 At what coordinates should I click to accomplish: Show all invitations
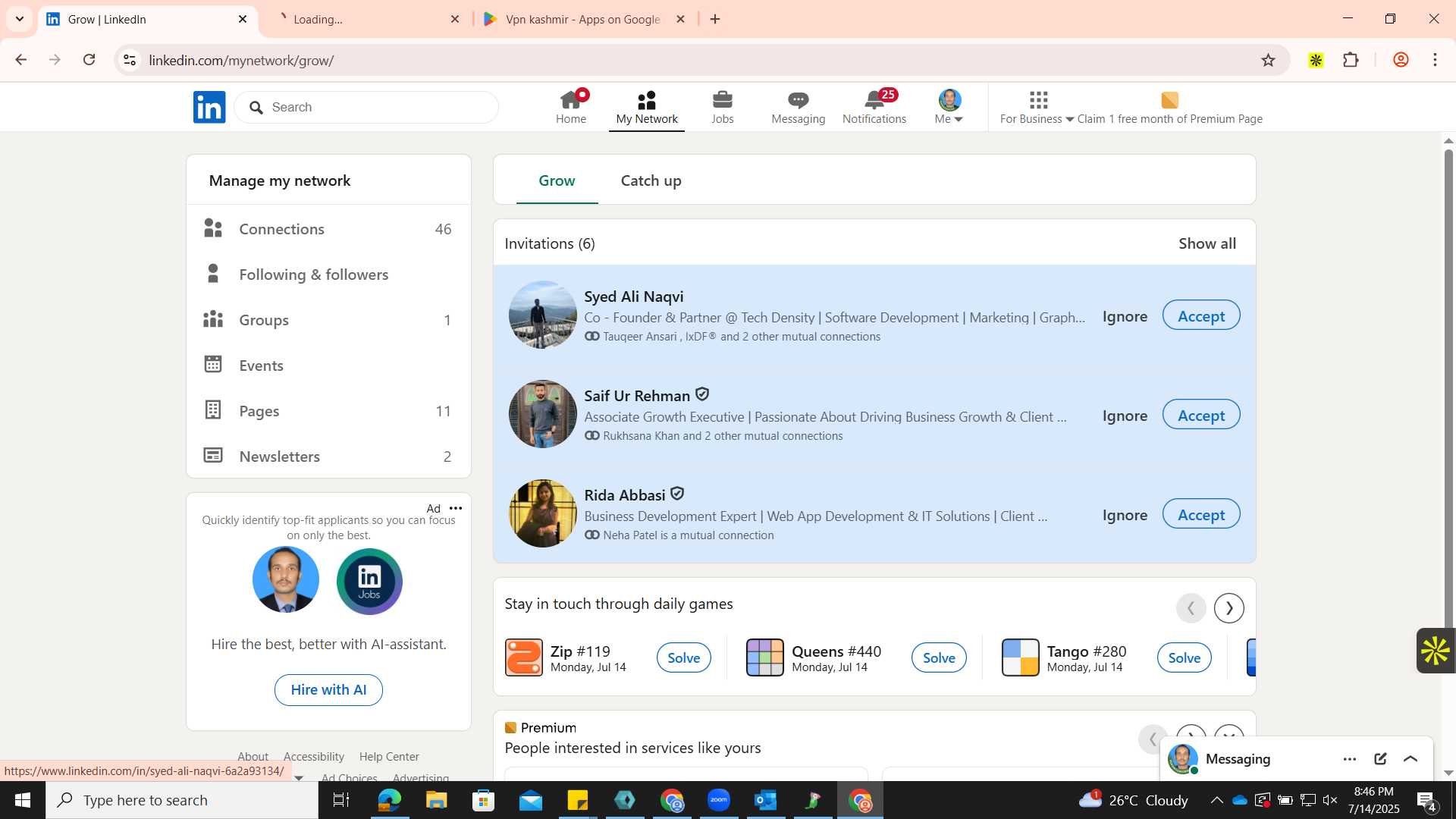[x=1207, y=243]
